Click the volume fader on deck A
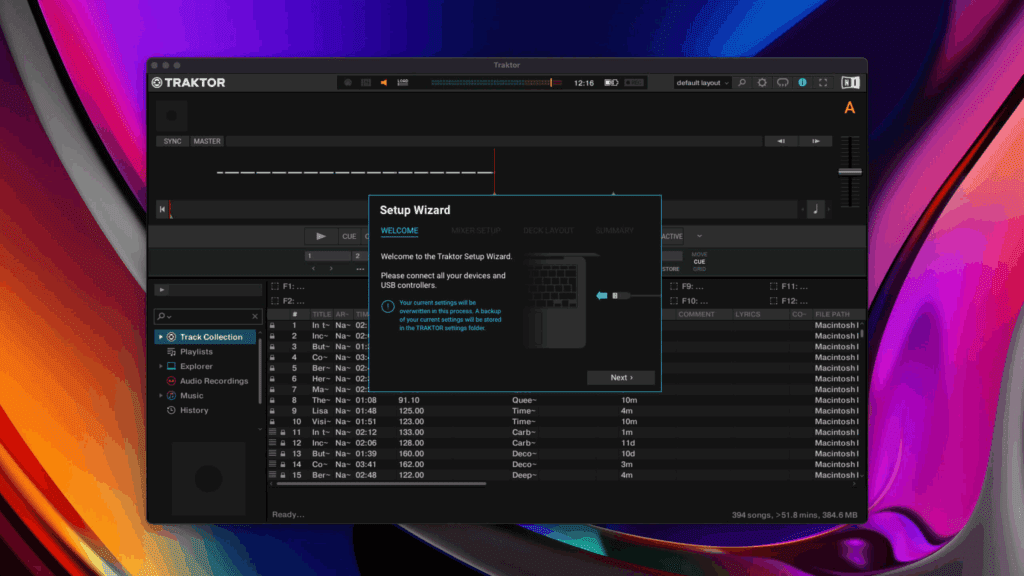This screenshot has height=576, width=1024. click(x=850, y=172)
